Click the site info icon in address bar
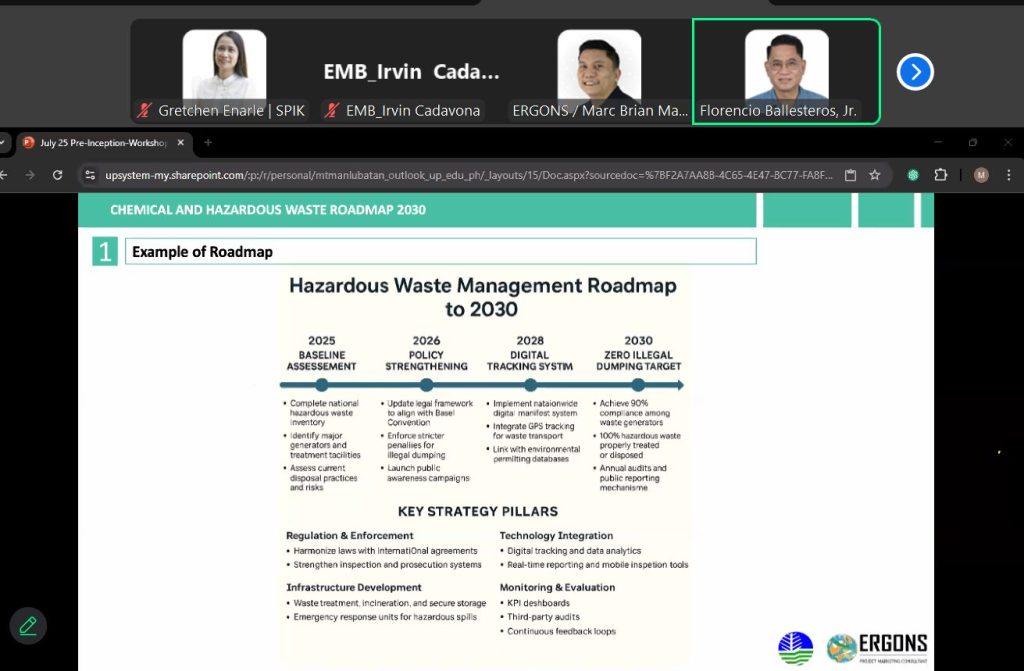Image resolution: width=1024 pixels, height=671 pixels. pos(90,175)
